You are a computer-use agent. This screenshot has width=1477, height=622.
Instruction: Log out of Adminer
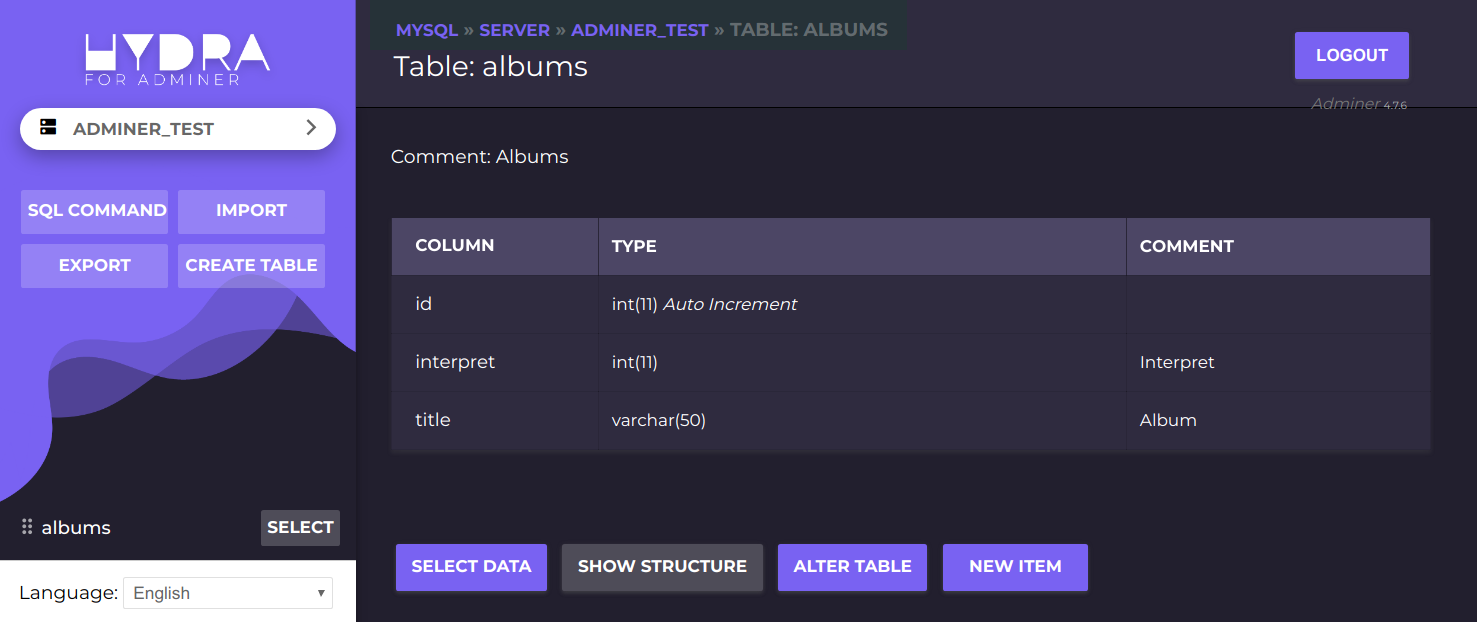[1351, 55]
